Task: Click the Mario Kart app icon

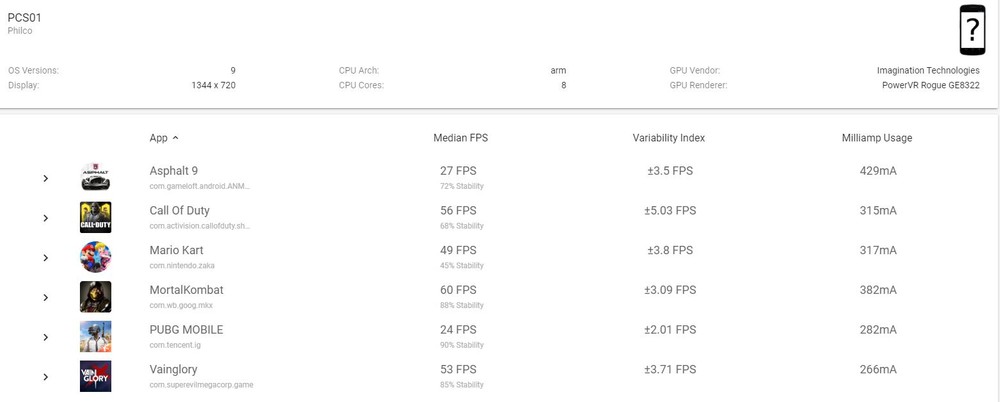Action: [x=95, y=257]
